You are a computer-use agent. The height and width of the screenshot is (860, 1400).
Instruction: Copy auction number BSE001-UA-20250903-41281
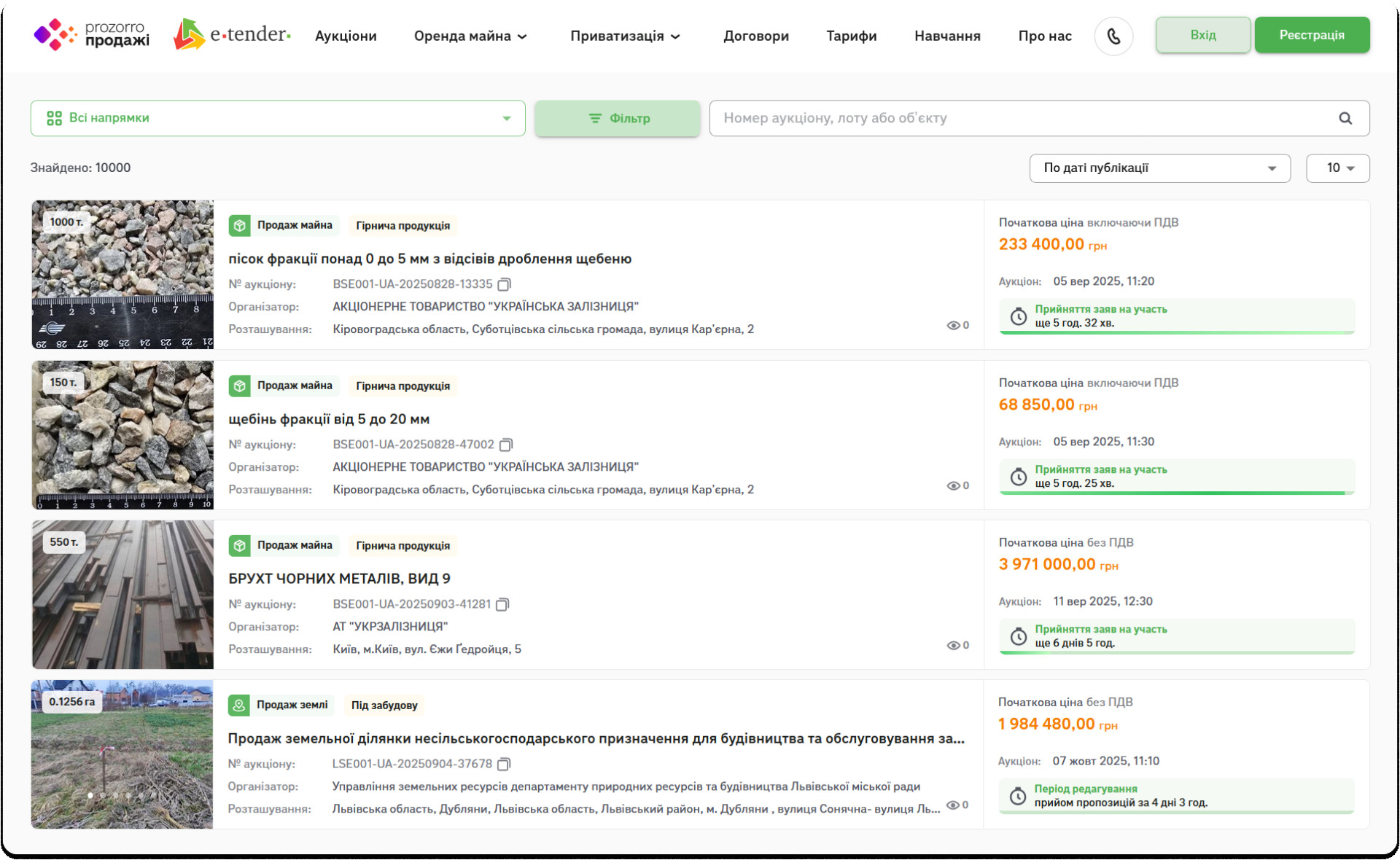click(502, 604)
